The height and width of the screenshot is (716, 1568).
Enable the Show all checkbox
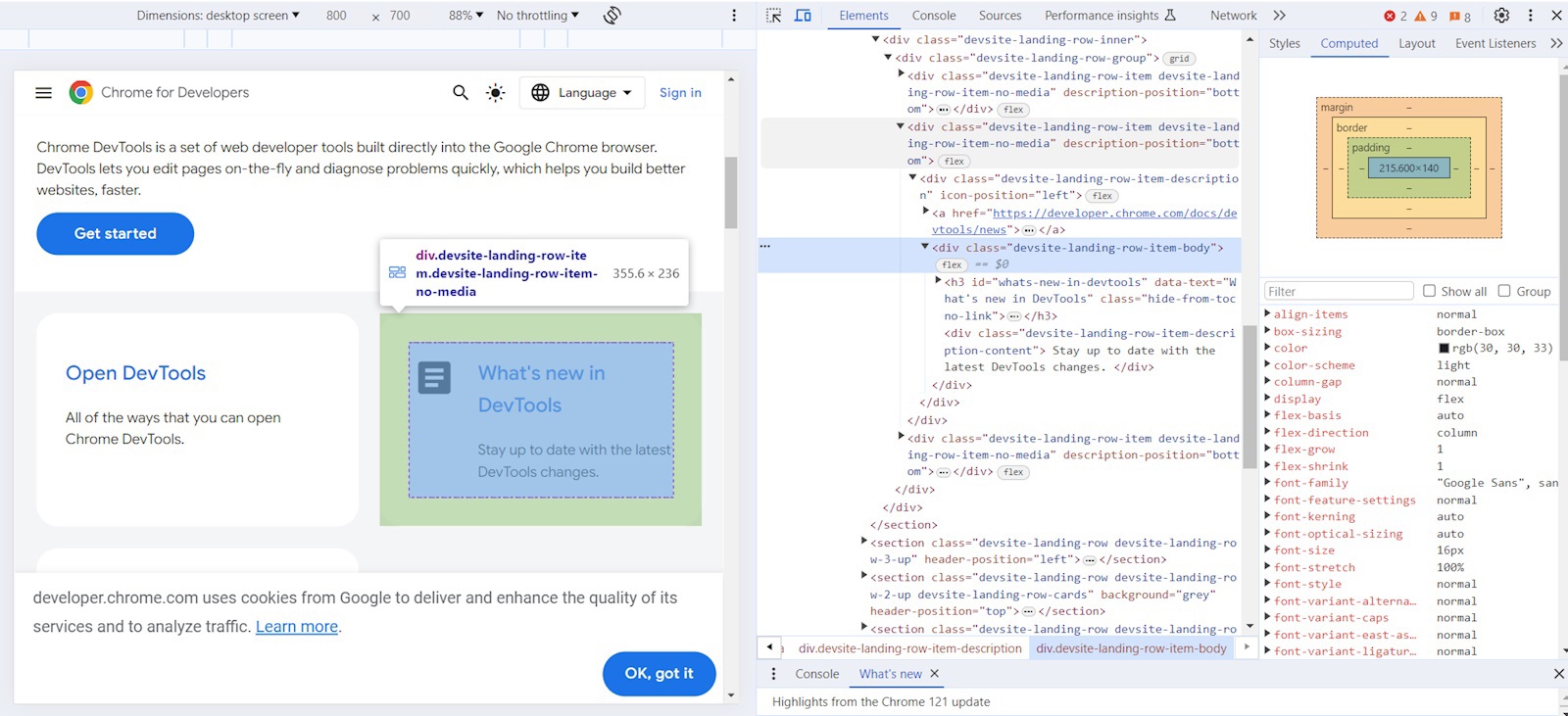tap(1429, 291)
